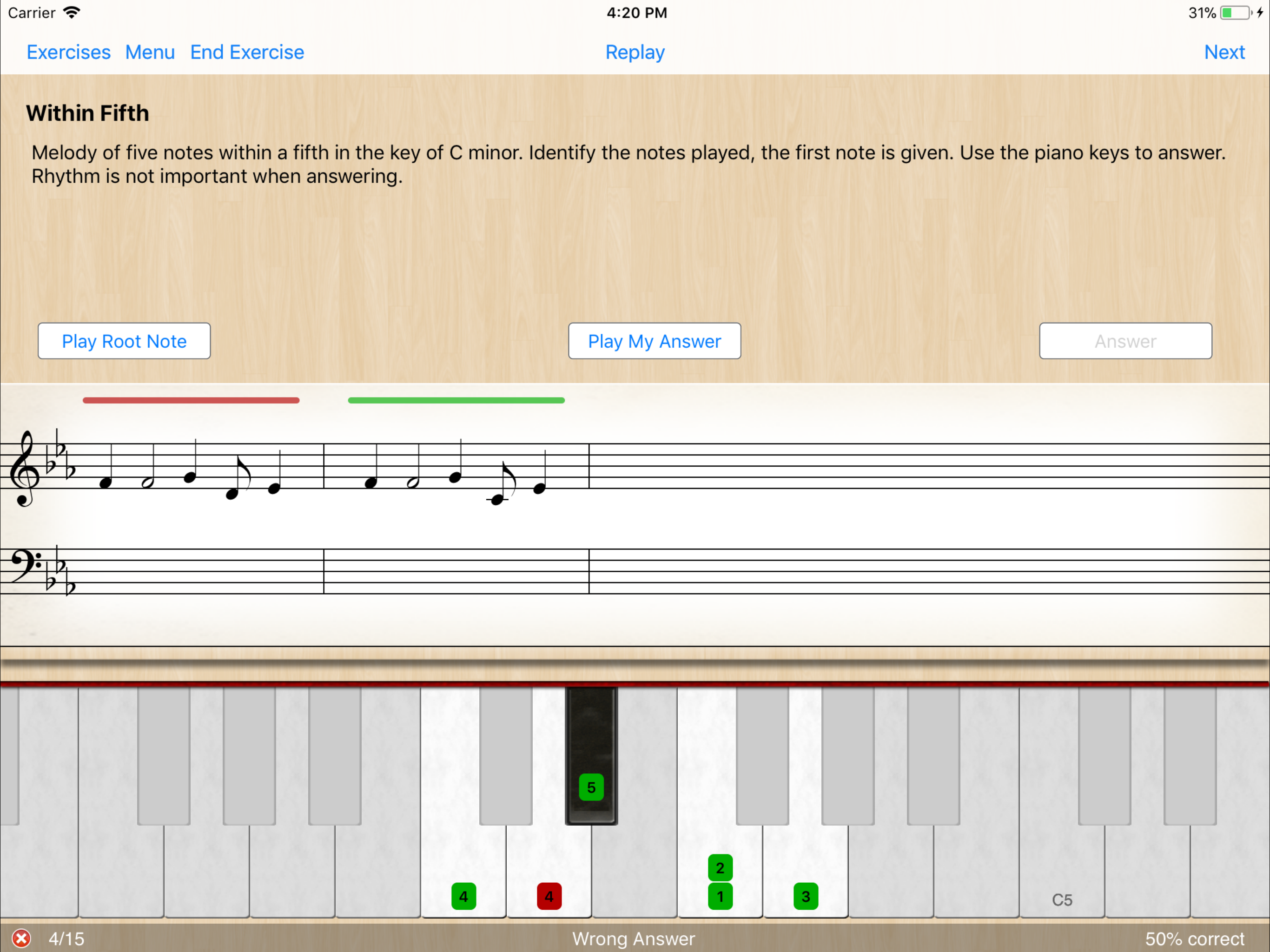Go to the Next question

click(1224, 52)
